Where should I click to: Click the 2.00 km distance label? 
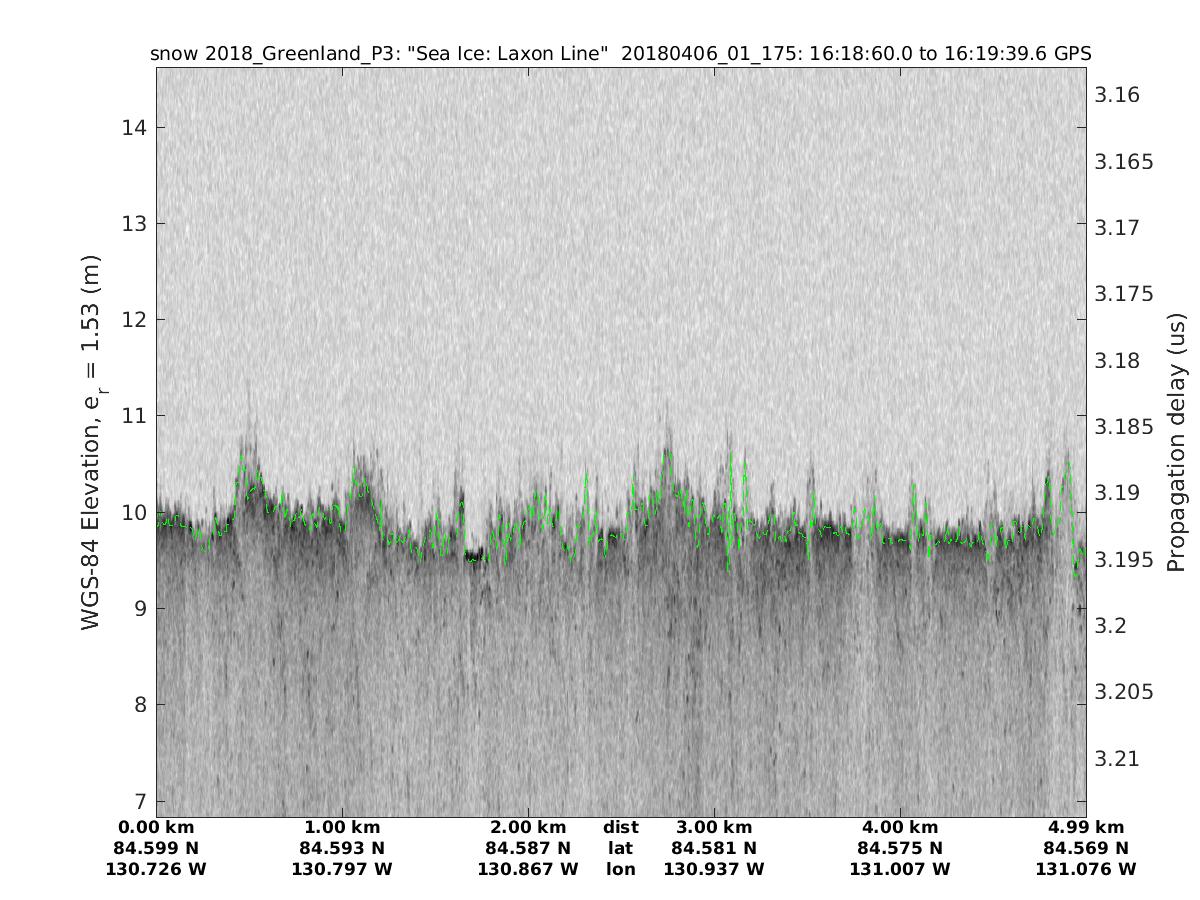click(528, 827)
